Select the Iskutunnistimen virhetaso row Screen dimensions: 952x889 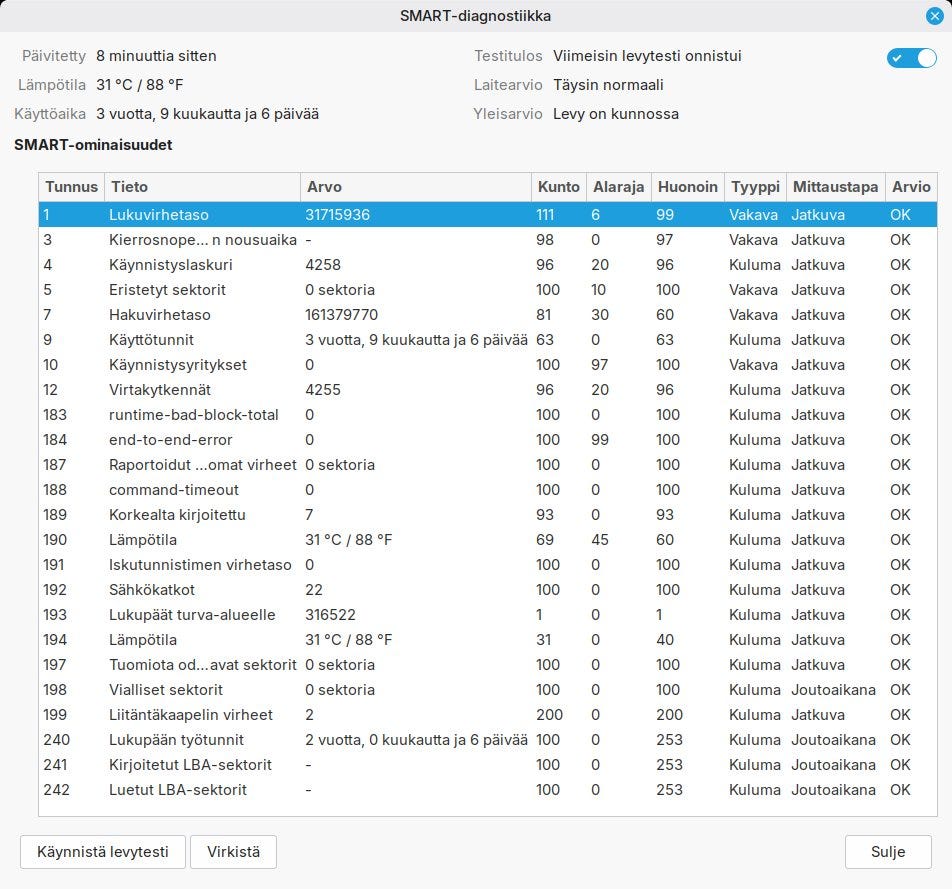click(488, 565)
